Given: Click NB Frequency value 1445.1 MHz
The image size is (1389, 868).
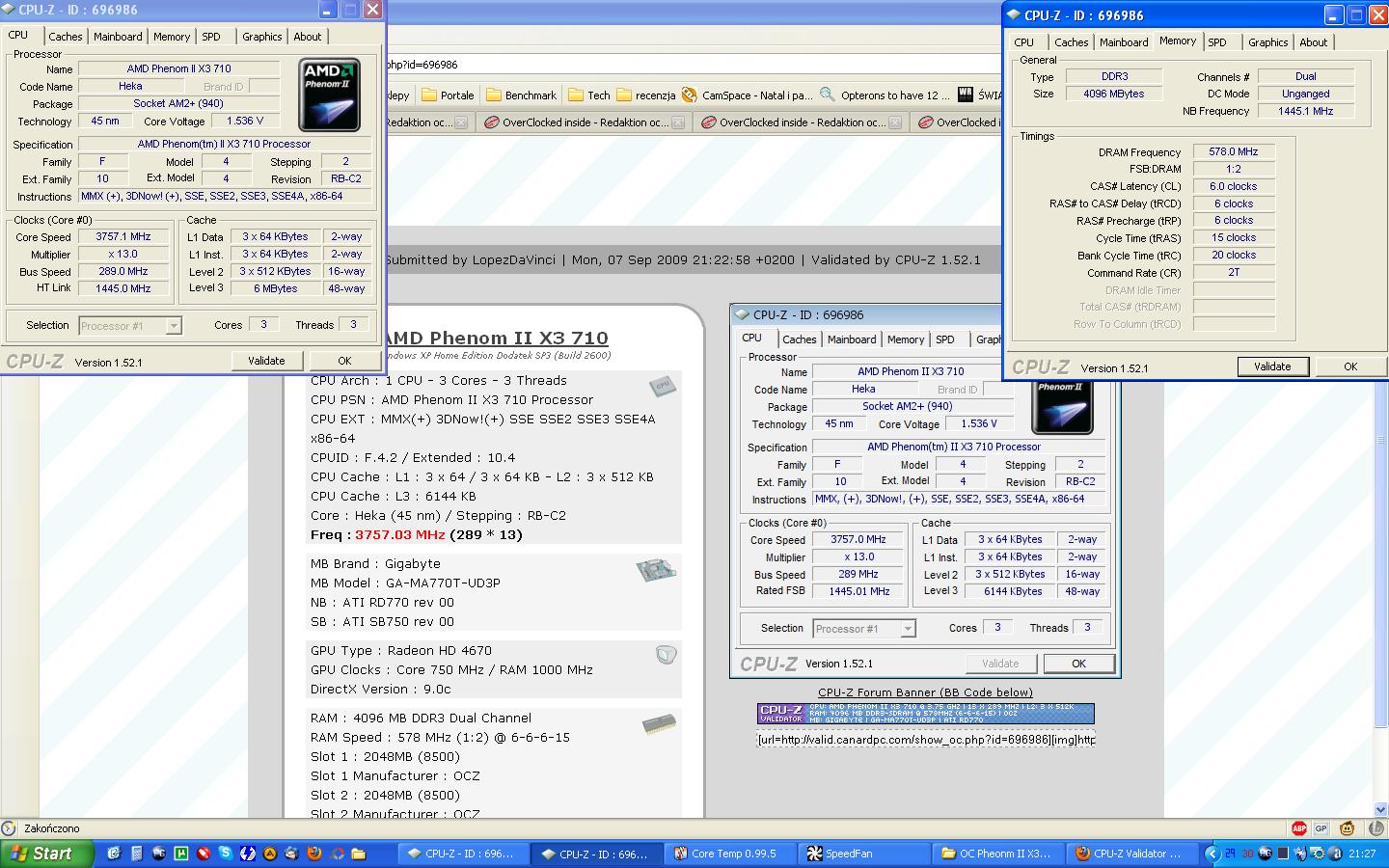Looking at the screenshot, I should 1306,111.
